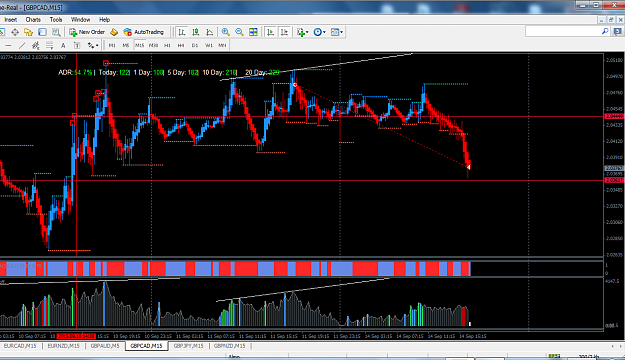Open the Insert menu
The width and height of the screenshot is (625, 360).
point(11,20)
